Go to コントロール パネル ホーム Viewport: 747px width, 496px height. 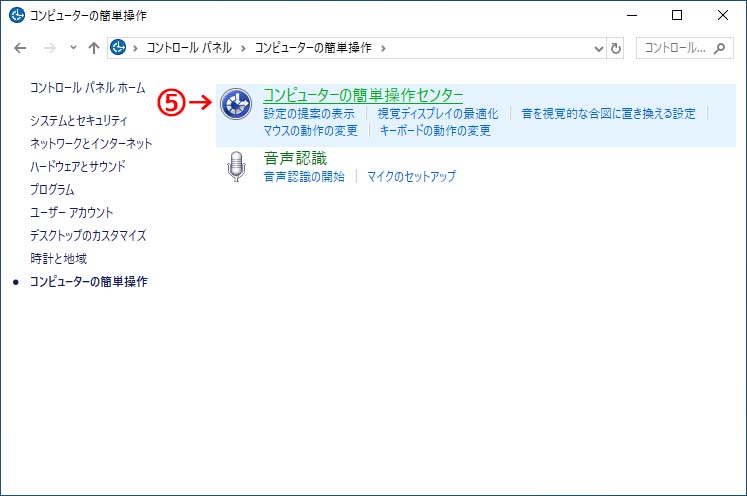coord(87,88)
